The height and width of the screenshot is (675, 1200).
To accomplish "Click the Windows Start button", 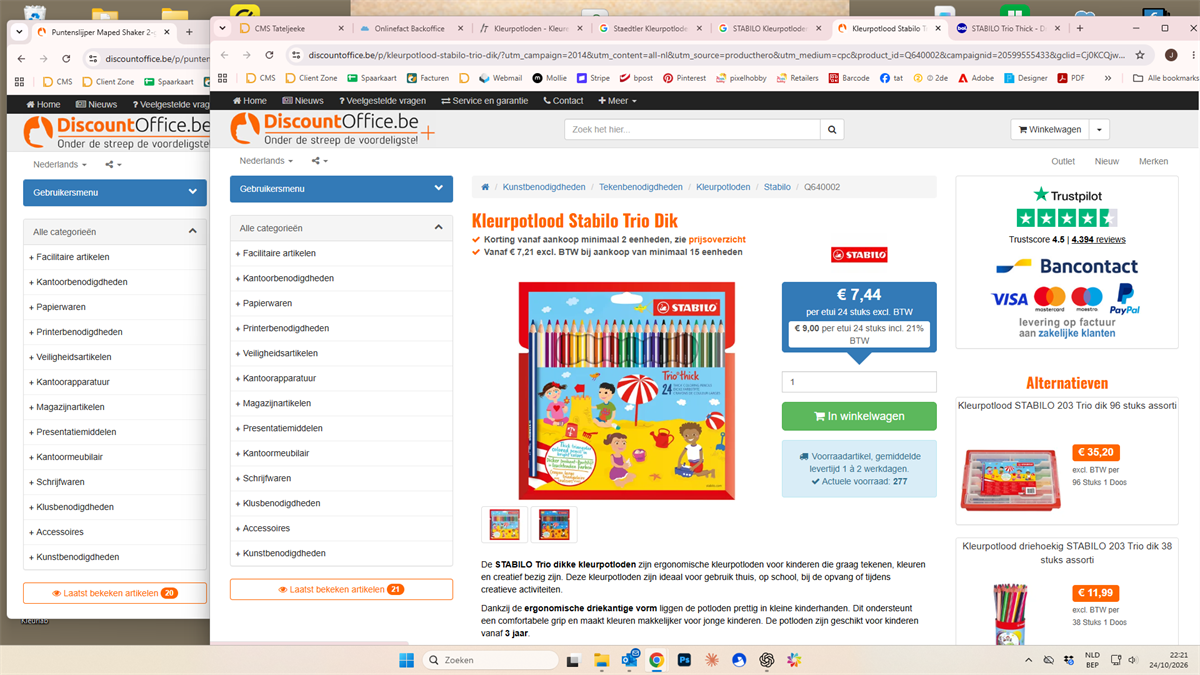I will pos(407,660).
